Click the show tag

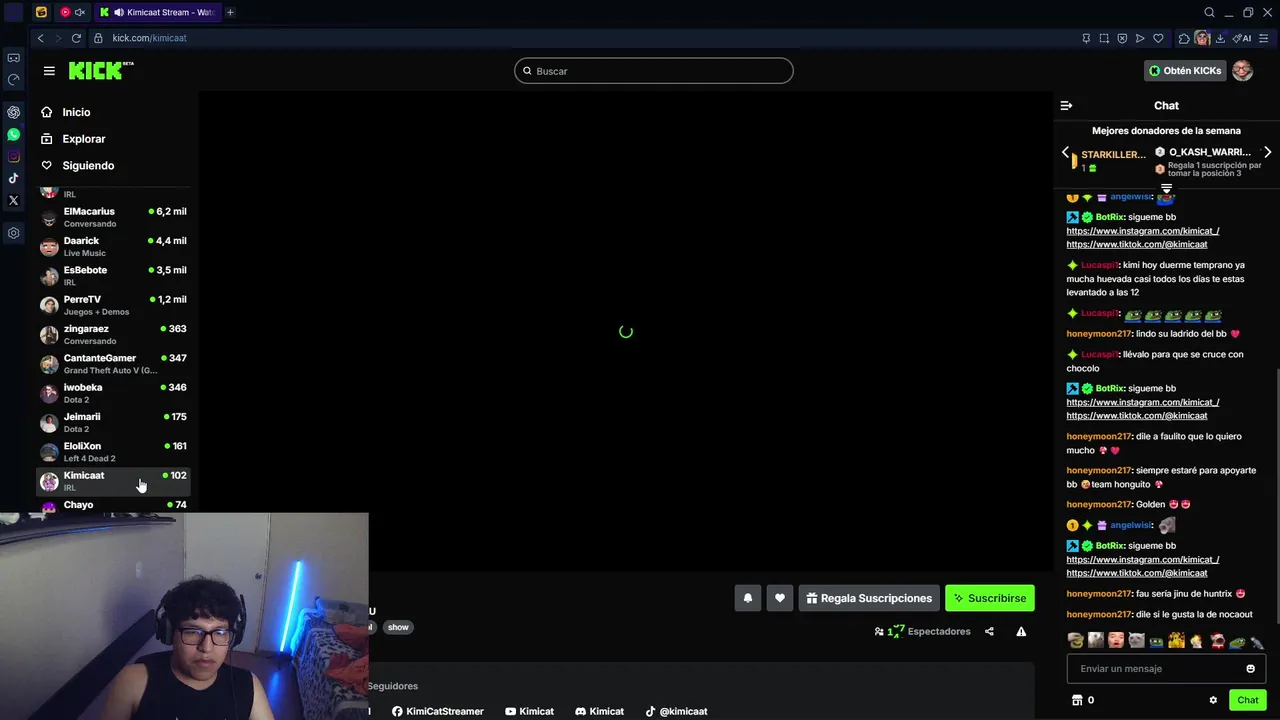(x=398, y=627)
